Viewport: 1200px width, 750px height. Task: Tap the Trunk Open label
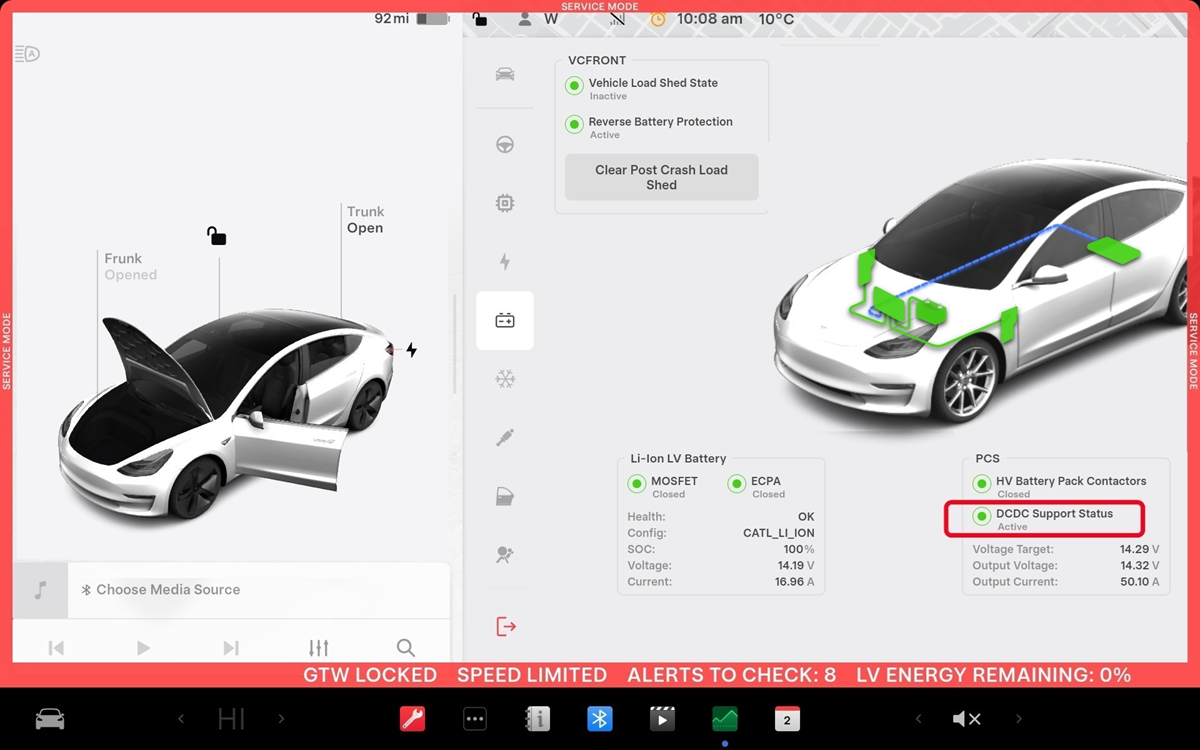click(365, 220)
